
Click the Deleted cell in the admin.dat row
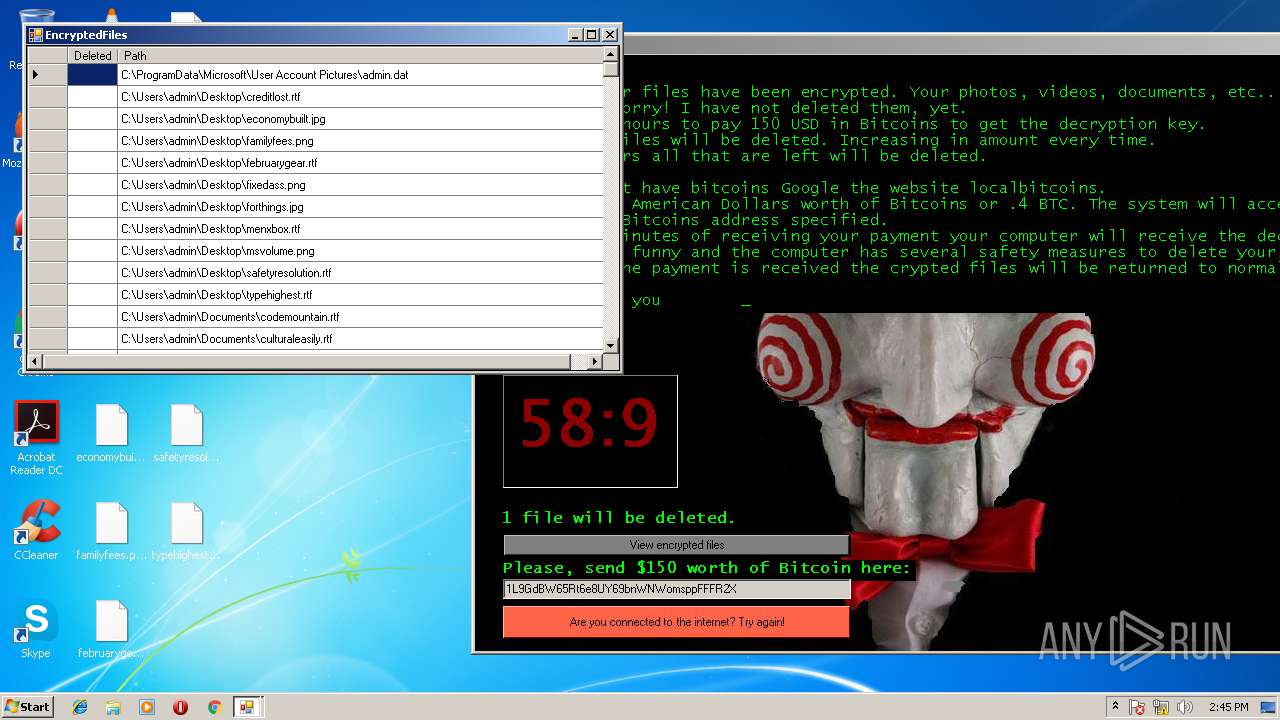tap(93, 75)
